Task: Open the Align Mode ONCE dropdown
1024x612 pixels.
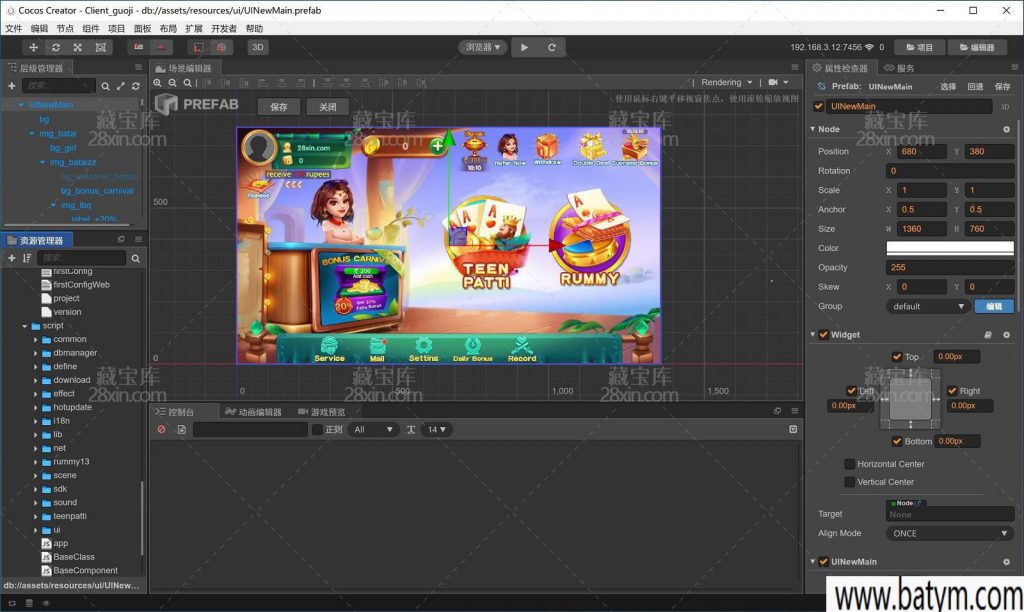Action: [950, 534]
